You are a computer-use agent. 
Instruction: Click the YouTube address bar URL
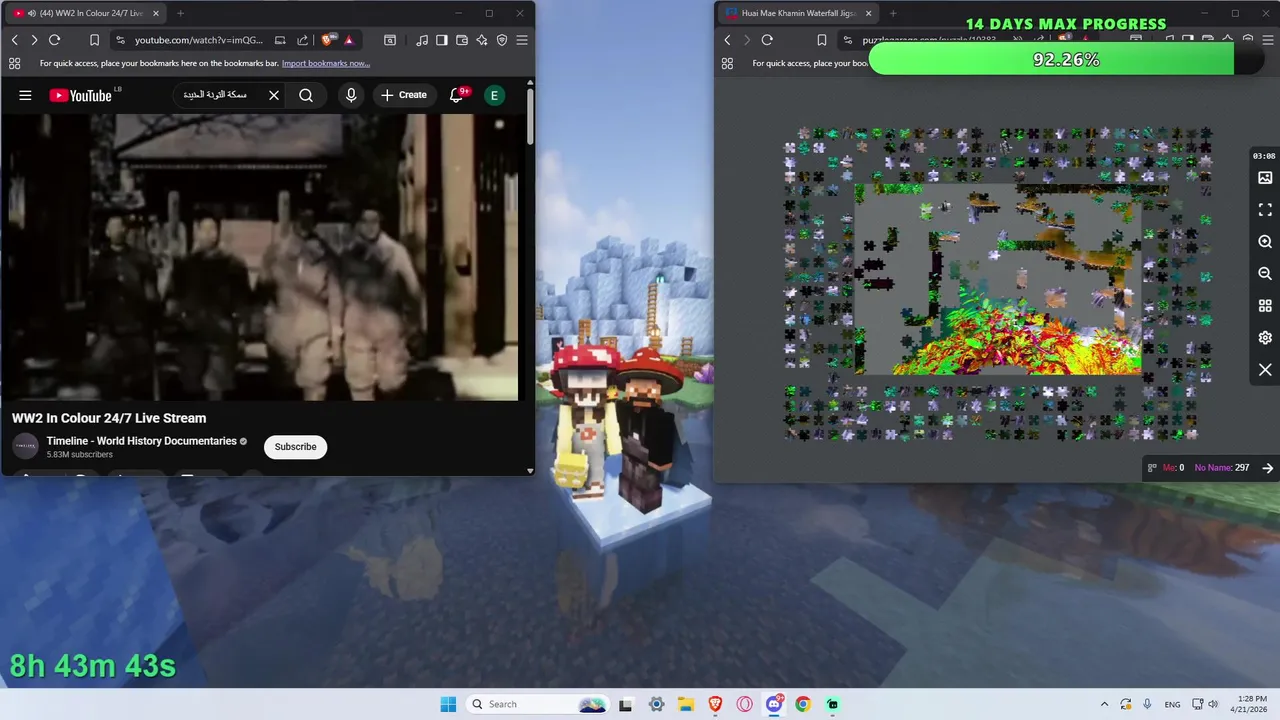pos(199,40)
